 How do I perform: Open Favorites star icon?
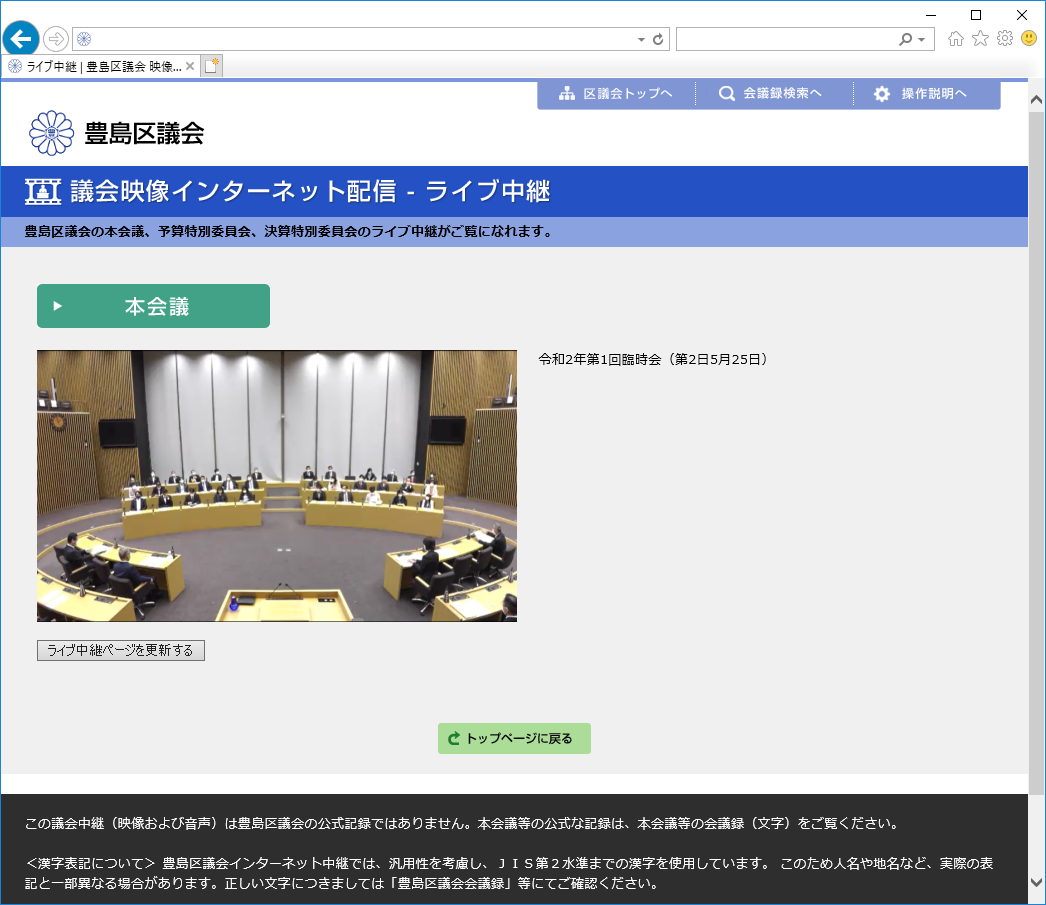tap(980, 39)
